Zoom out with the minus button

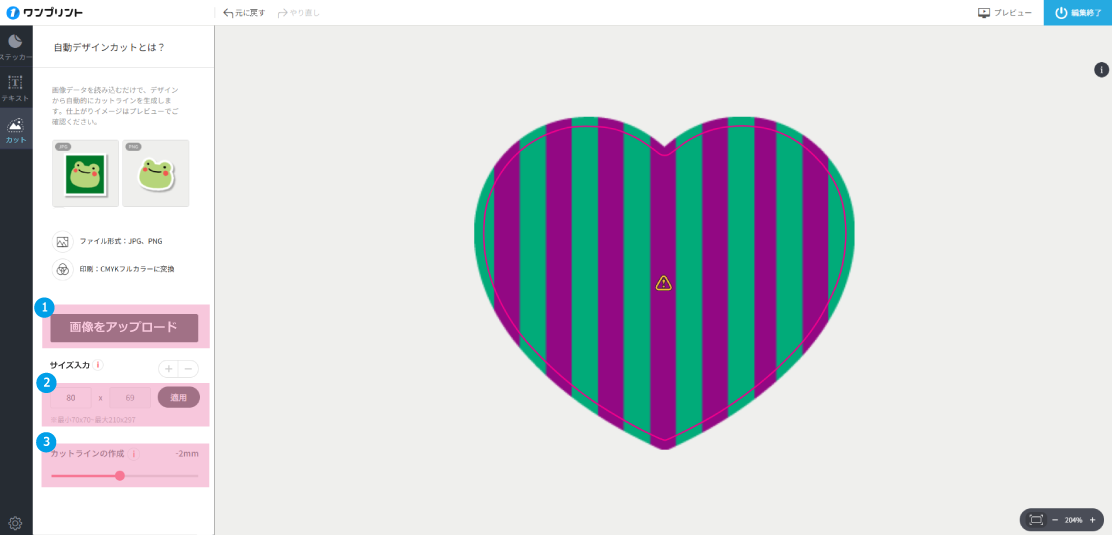pos(1055,520)
